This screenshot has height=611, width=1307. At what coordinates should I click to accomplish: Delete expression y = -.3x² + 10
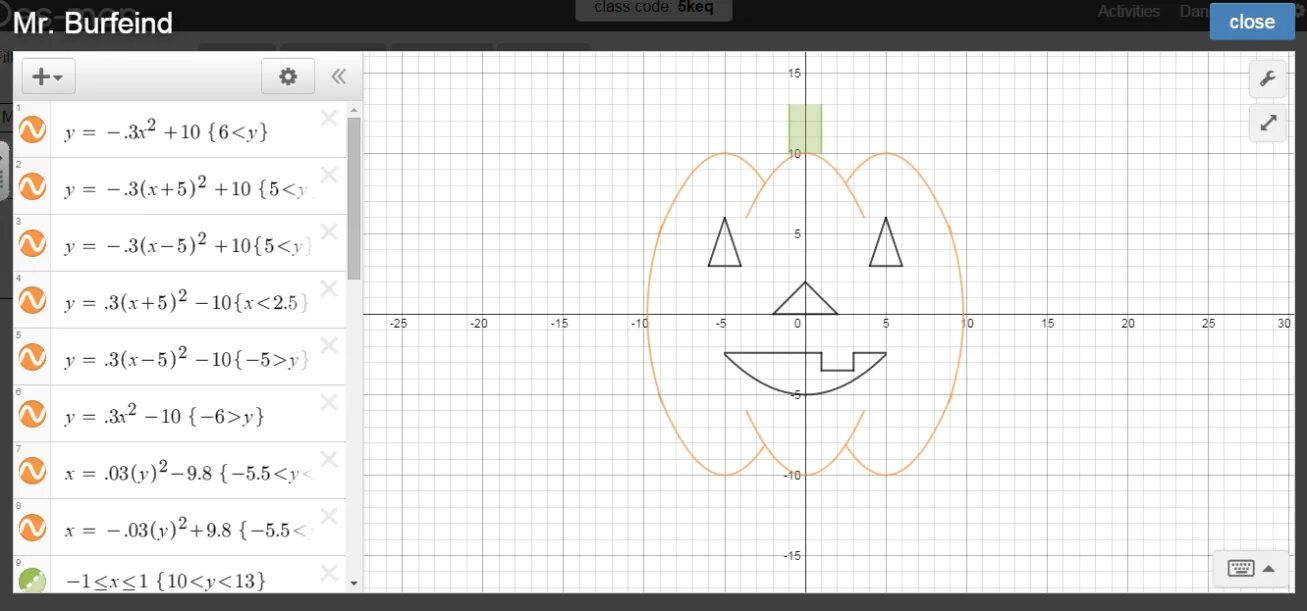coord(329,118)
